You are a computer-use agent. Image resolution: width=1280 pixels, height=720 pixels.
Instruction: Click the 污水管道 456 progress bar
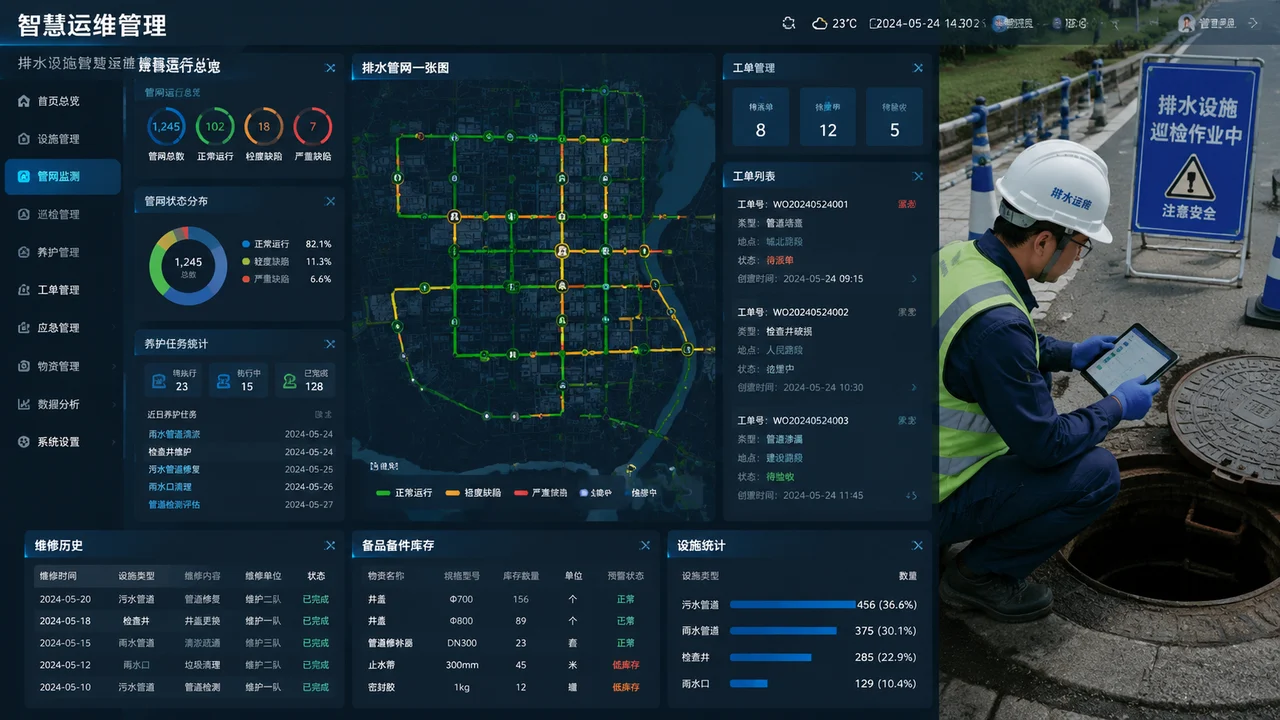point(792,605)
